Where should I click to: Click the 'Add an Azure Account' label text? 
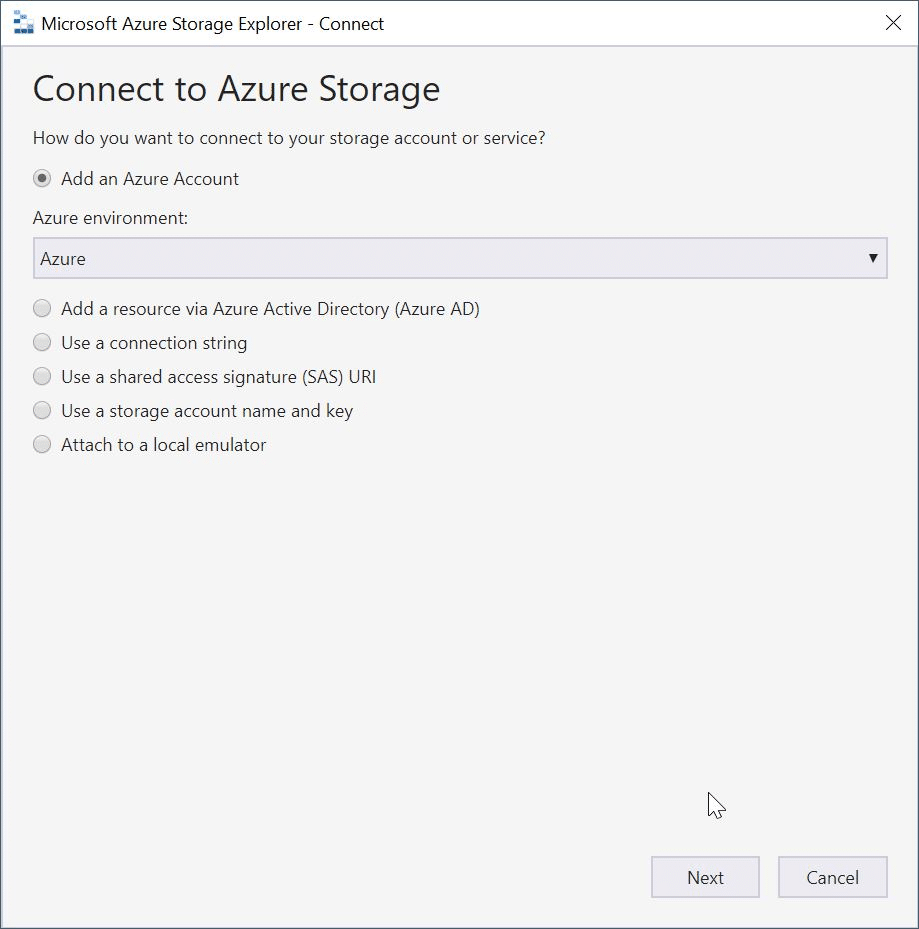(150, 178)
